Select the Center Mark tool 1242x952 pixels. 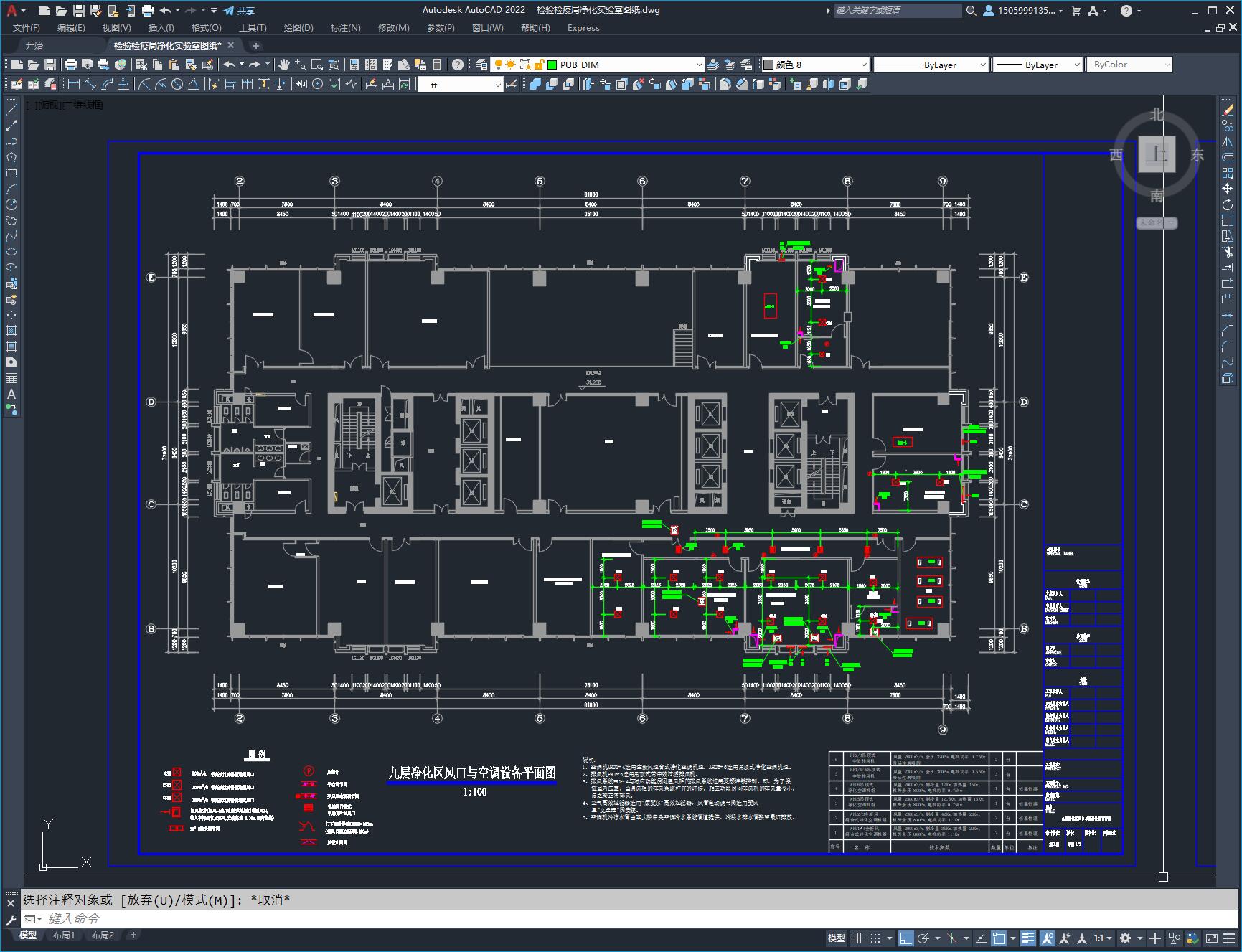[x=317, y=85]
